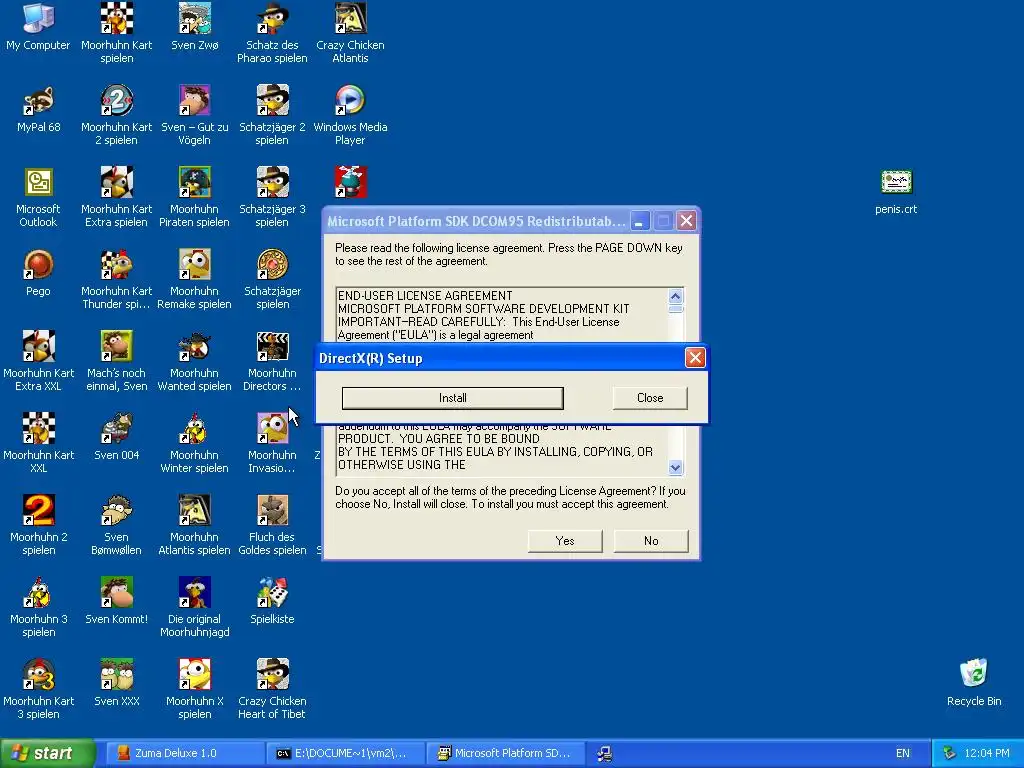Select Schatzjäger spielen icon

[272, 280]
